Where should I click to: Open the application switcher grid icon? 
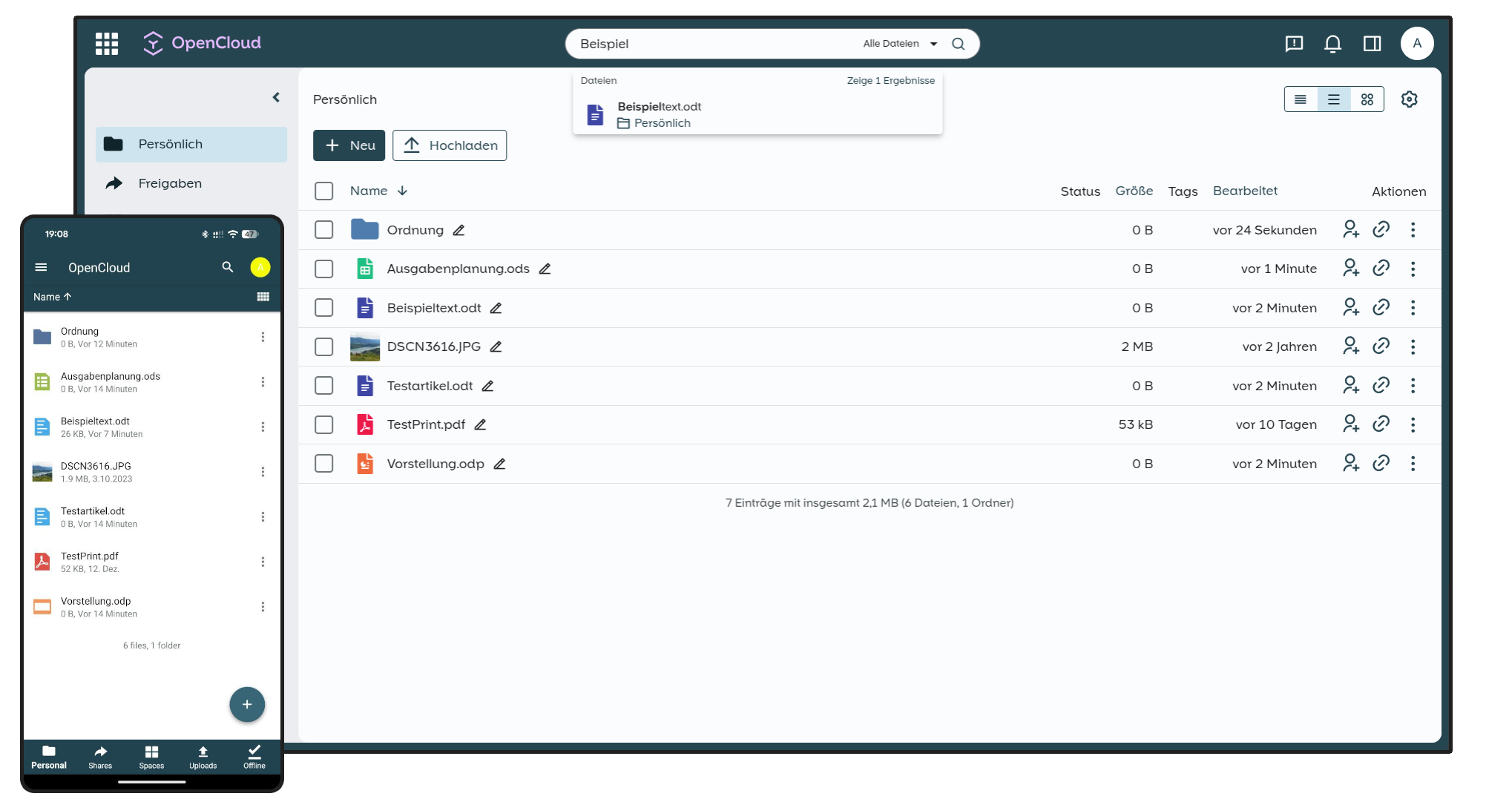107,44
